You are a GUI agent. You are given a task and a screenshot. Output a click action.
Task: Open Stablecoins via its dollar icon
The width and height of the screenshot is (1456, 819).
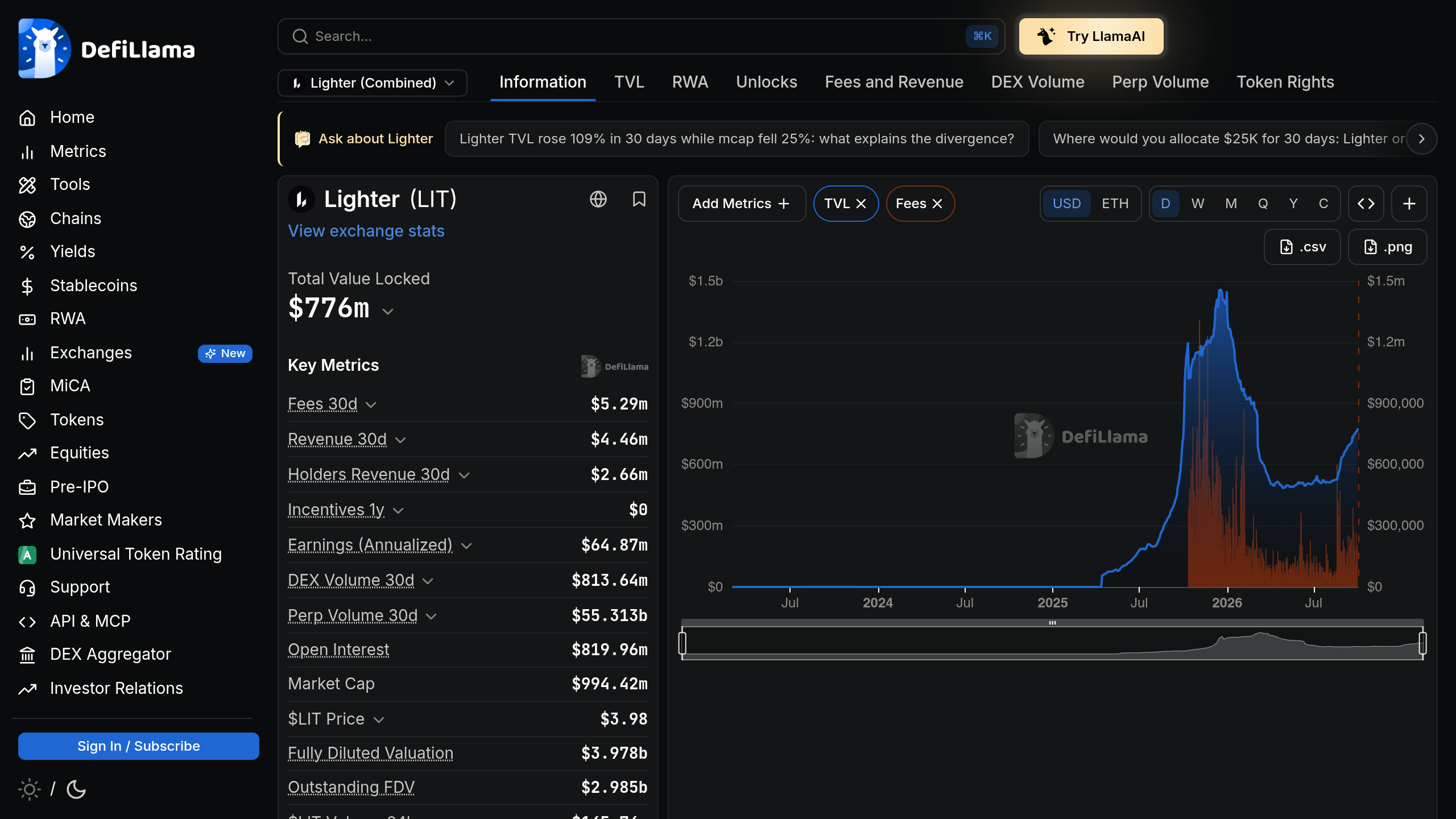coord(27,286)
